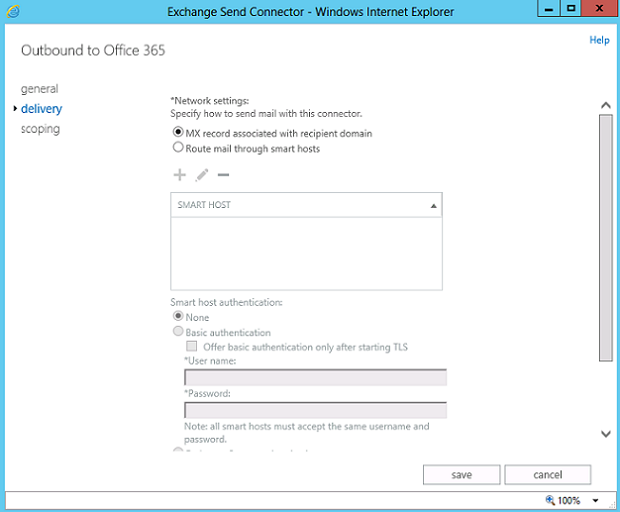
Task: Click the Password input field
Action: click(x=316, y=410)
